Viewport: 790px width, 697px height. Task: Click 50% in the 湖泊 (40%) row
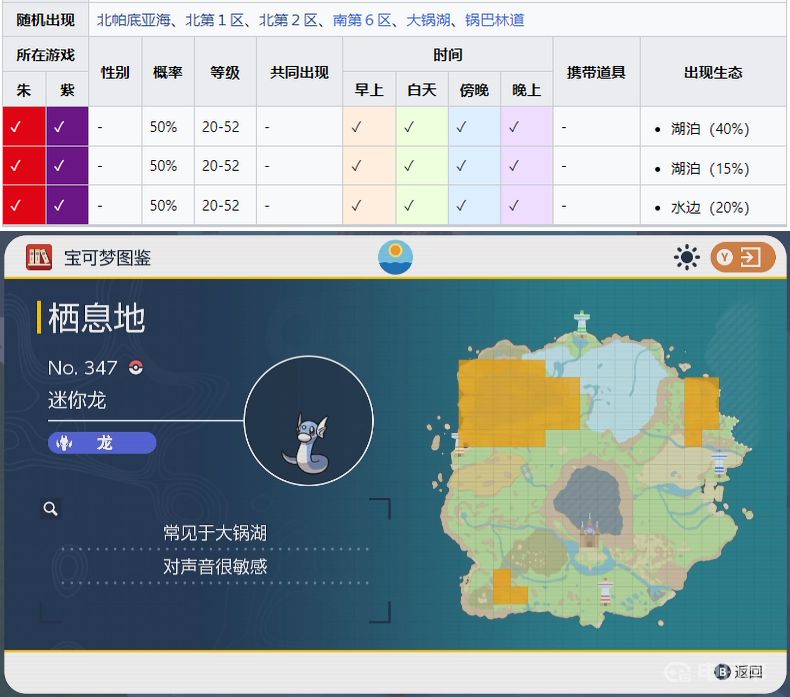(x=163, y=127)
